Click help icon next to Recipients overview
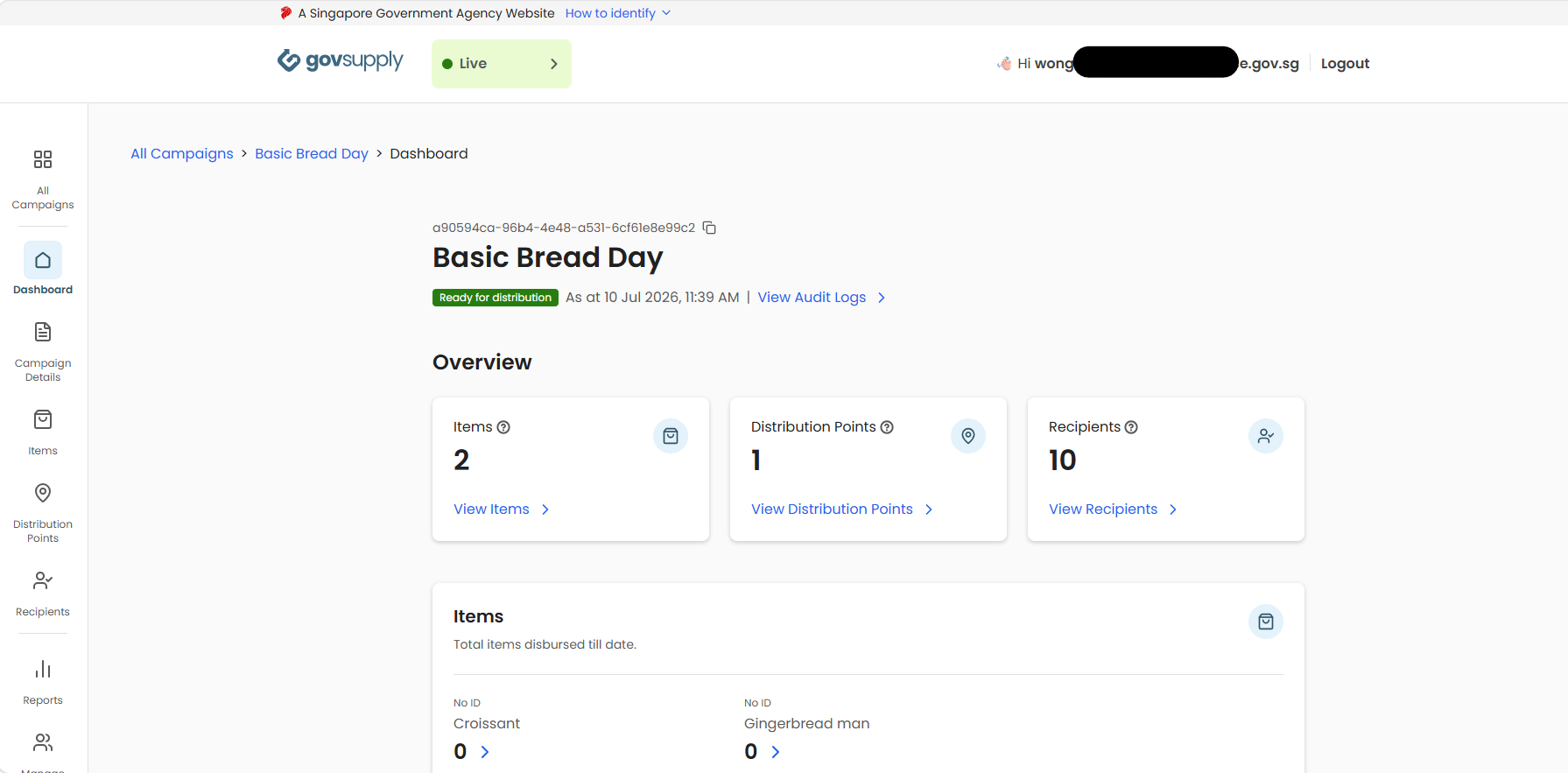This screenshot has height=773, width=1568. [1131, 427]
